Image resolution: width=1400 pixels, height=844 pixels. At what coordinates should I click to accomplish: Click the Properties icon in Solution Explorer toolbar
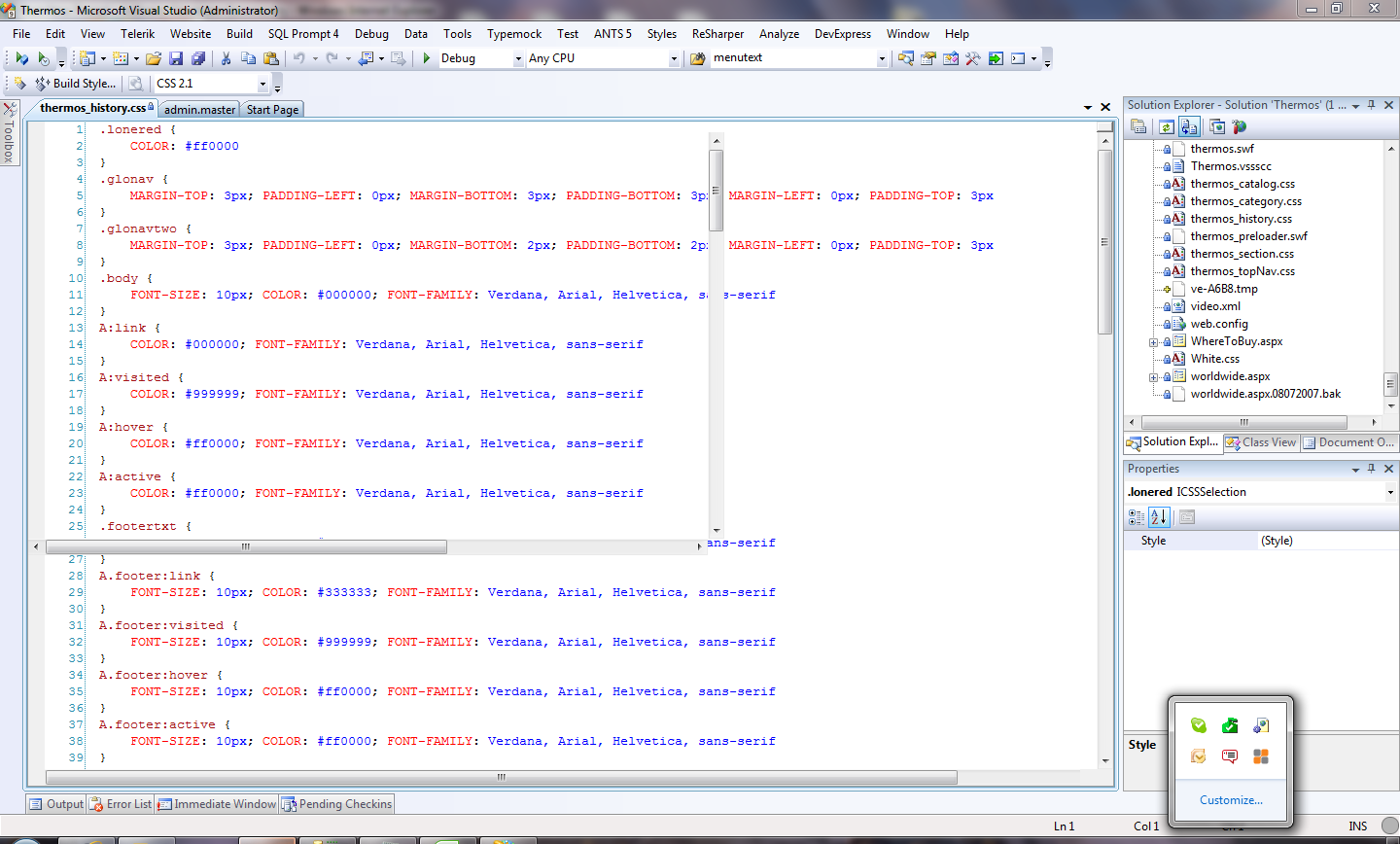click(1138, 127)
